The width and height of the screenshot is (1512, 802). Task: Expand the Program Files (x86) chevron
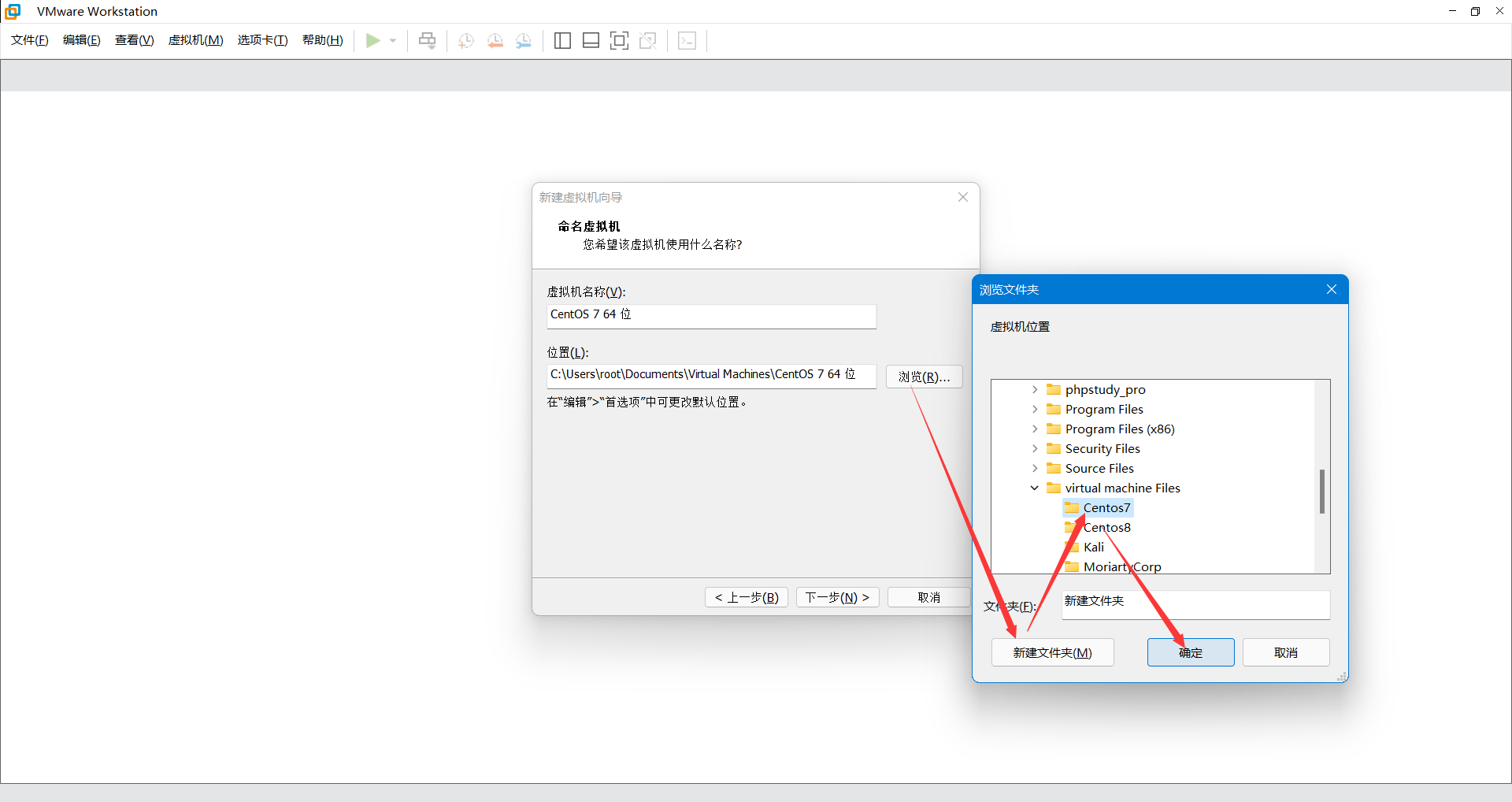tap(1035, 429)
